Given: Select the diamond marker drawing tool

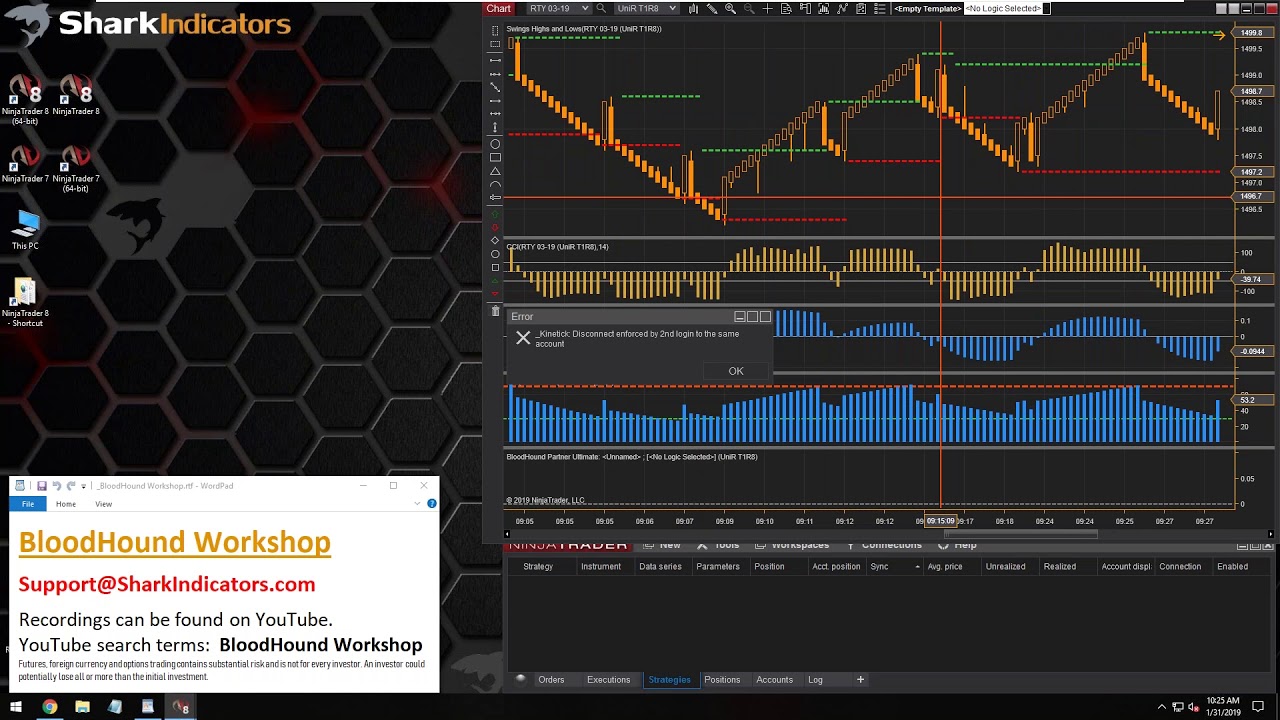Looking at the screenshot, I should [495, 241].
